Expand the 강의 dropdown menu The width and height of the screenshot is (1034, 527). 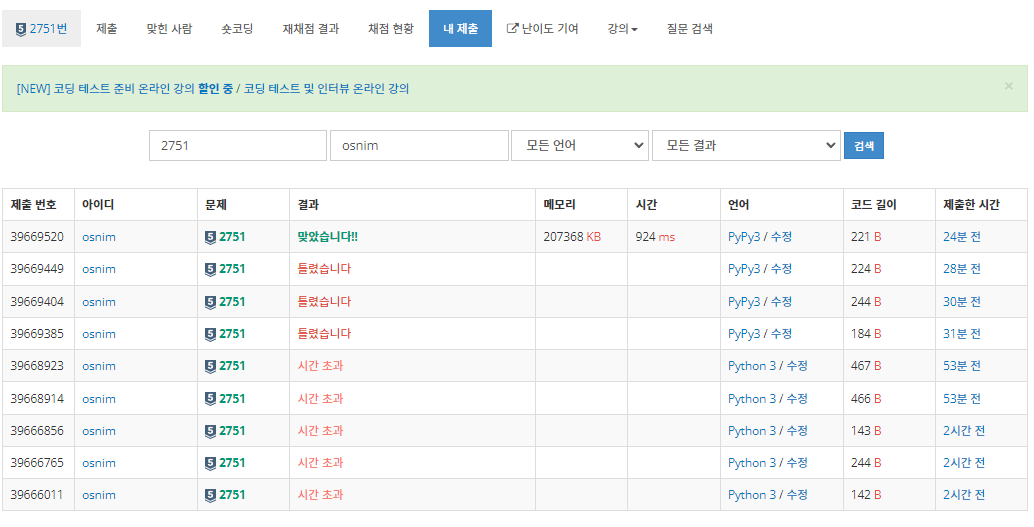click(x=623, y=28)
